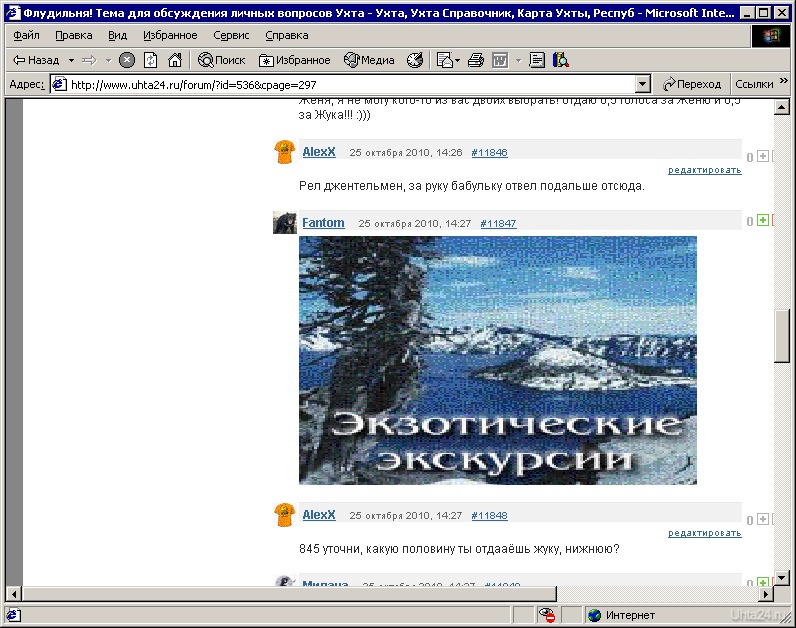Image resolution: width=796 pixels, height=628 pixels.
Task: Open the Back history dropdown arrow
Action: [x=71, y=60]
